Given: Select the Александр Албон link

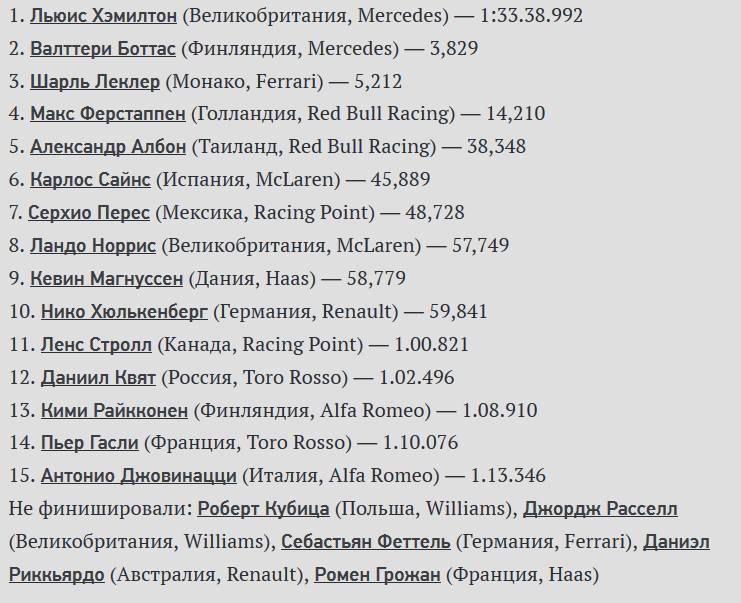Looking at the screenshot, I should (x=107, y=147).
